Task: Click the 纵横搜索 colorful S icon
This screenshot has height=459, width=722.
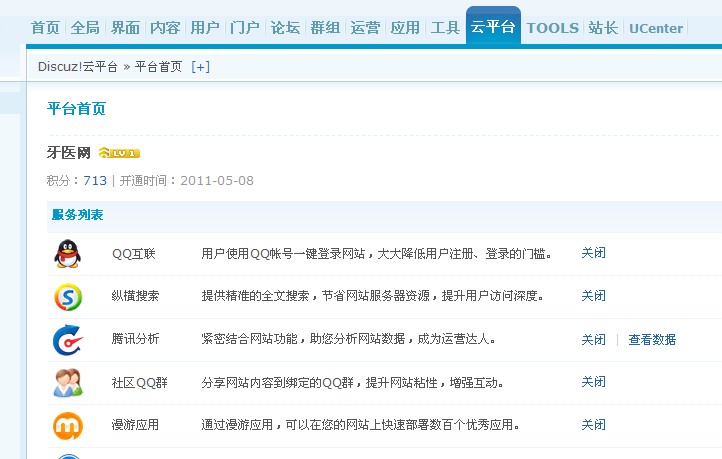Action: [68, 297]
